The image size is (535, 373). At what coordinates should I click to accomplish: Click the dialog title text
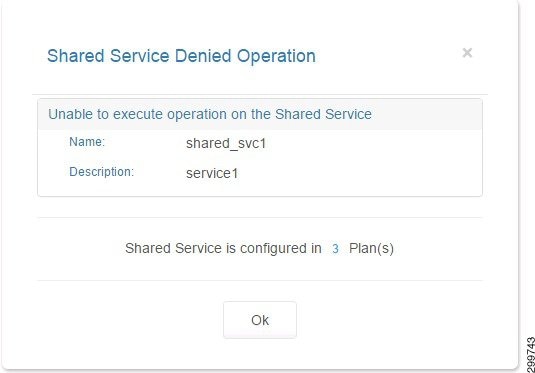(181, 56)
